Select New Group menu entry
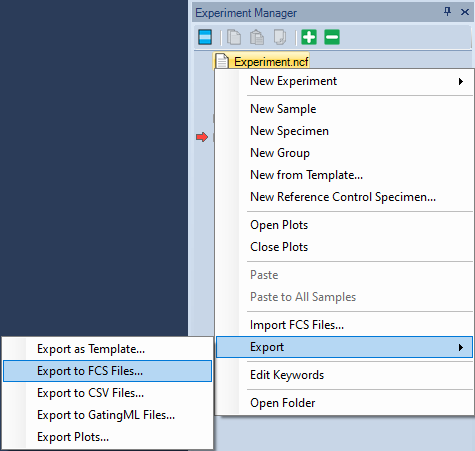 pos(344,153)
